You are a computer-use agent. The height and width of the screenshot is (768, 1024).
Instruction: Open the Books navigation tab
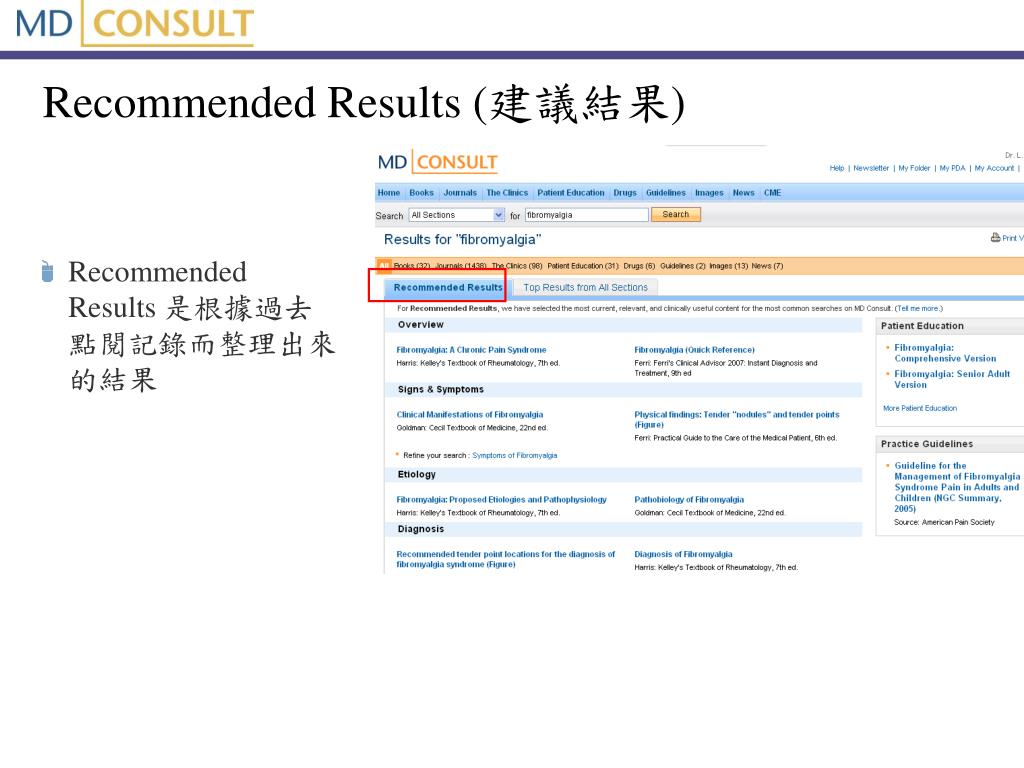click(421, 193)
